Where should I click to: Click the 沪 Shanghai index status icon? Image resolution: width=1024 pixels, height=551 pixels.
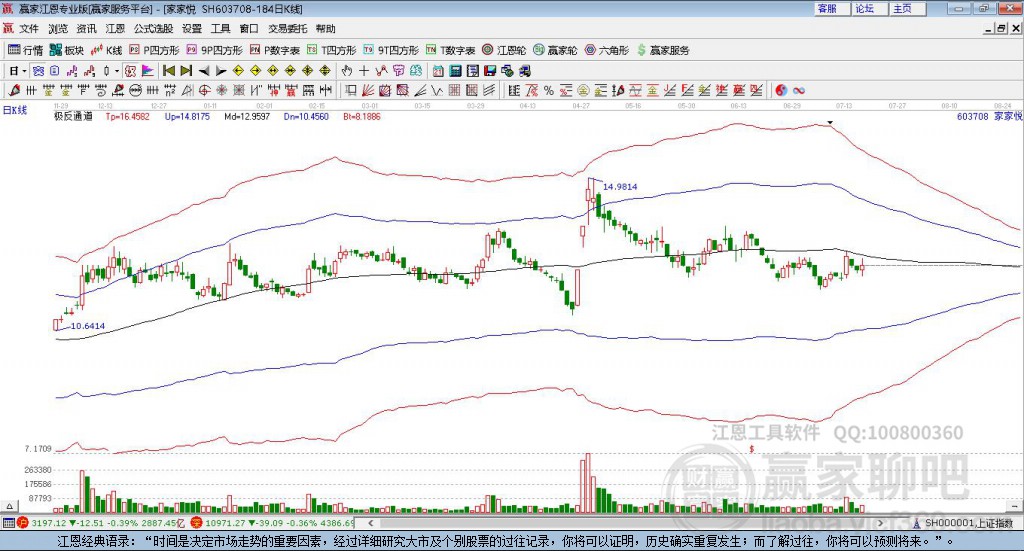(23, 523)
